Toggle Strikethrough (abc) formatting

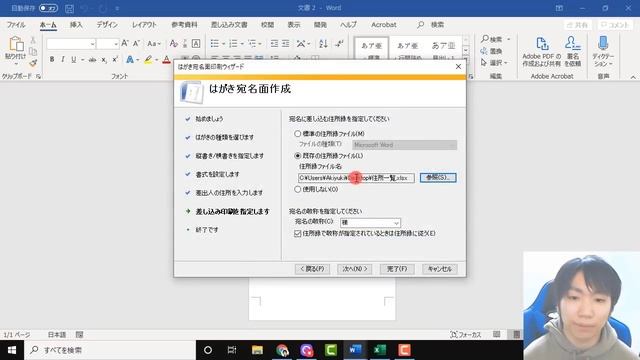tap(93, 60)
